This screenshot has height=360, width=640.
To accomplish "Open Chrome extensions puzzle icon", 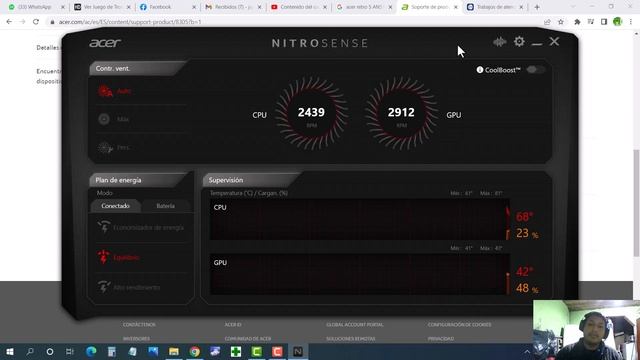I will [577, 22].
